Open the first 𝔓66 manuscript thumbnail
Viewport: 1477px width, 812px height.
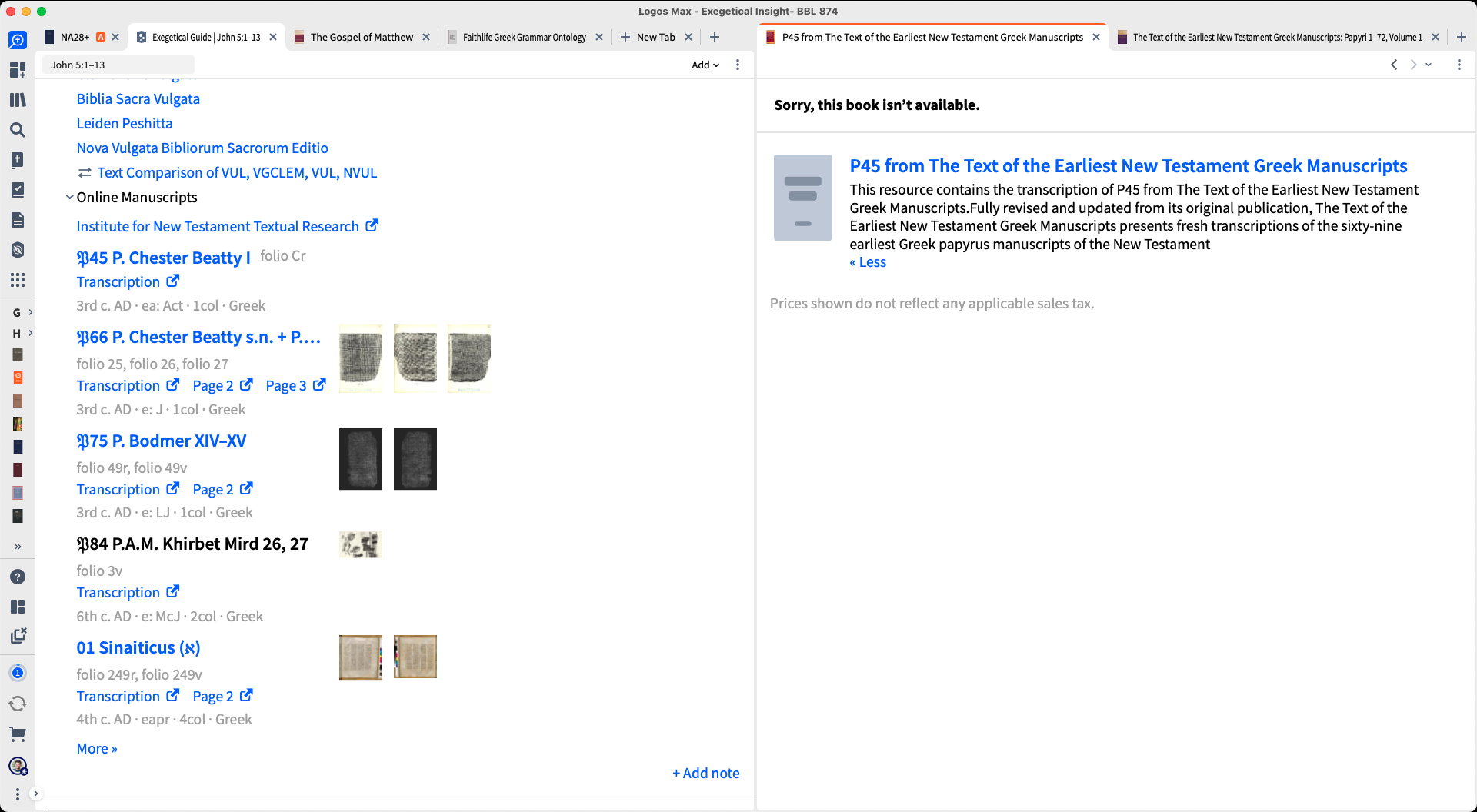coord(361,359)
